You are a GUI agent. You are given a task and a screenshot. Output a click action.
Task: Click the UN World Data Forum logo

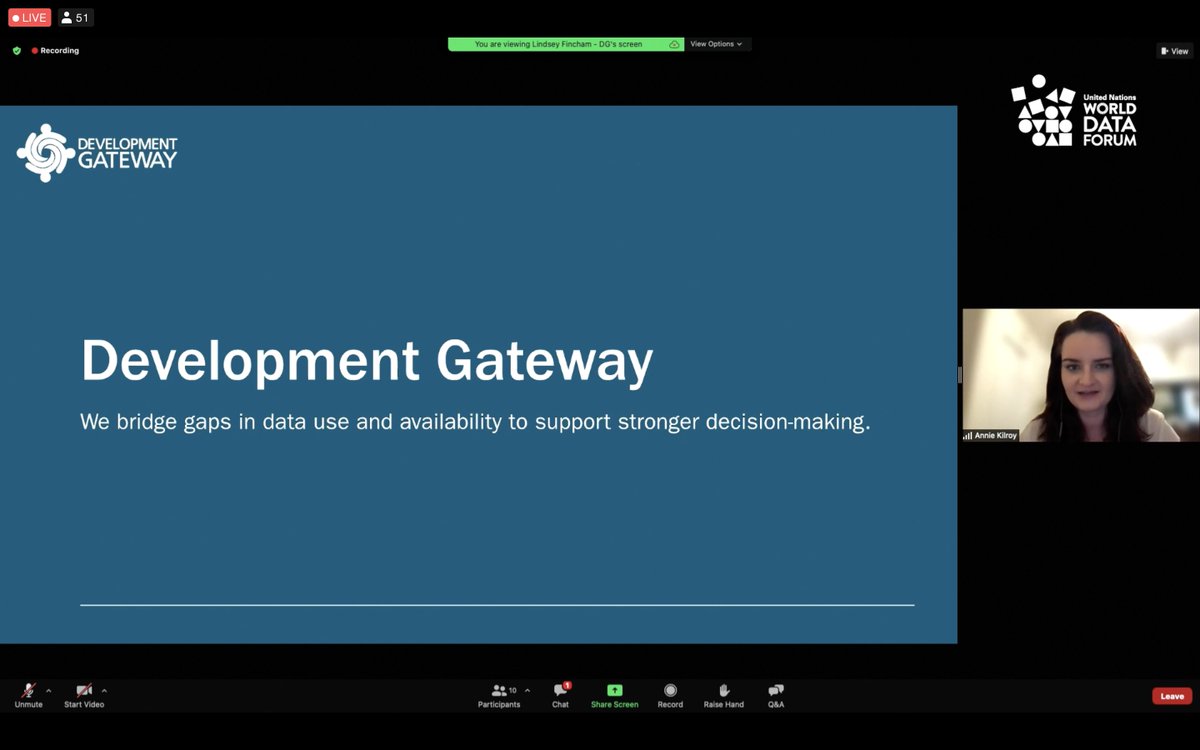pyautogui.click(x=1073, y=111)
